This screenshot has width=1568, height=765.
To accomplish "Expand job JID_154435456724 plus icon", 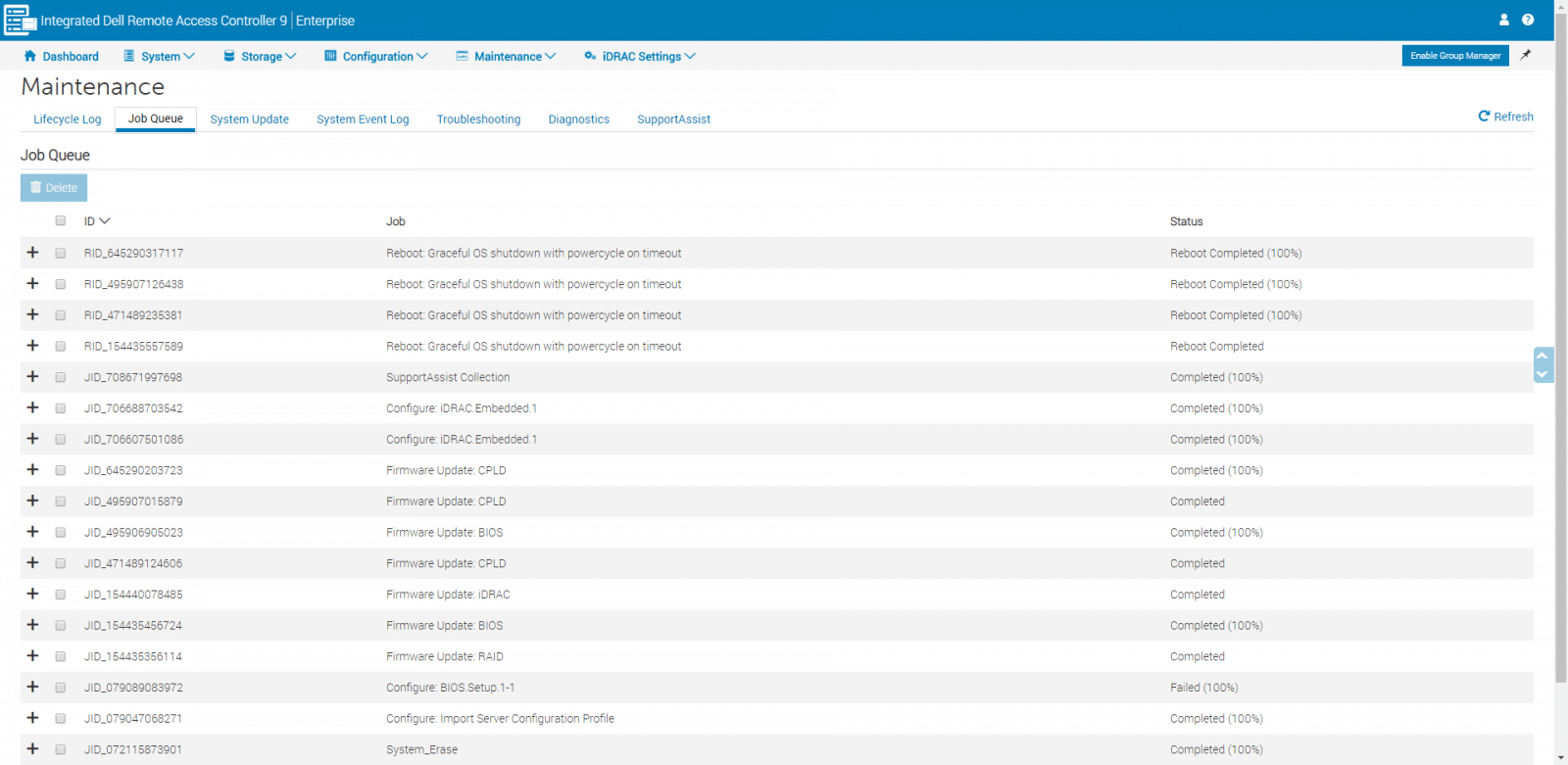I will 32,625.
